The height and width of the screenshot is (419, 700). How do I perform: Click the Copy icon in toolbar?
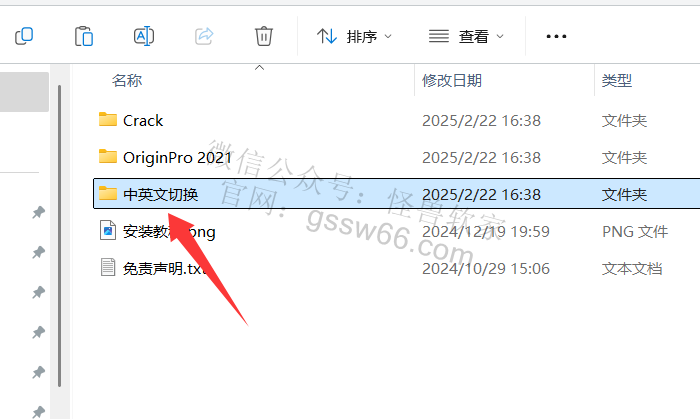pyautogui.click(x=24, y=36)
